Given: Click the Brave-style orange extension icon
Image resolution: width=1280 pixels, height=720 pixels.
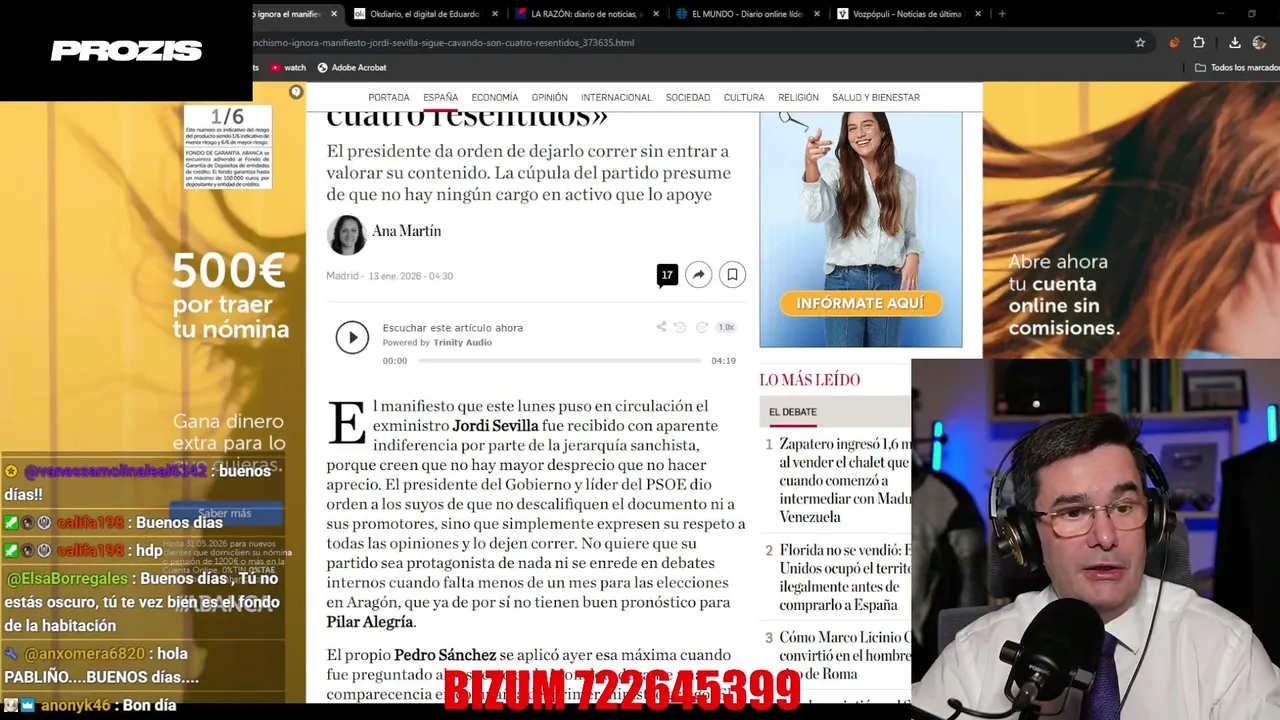Looking at the screenshot, I should 1174,43.
